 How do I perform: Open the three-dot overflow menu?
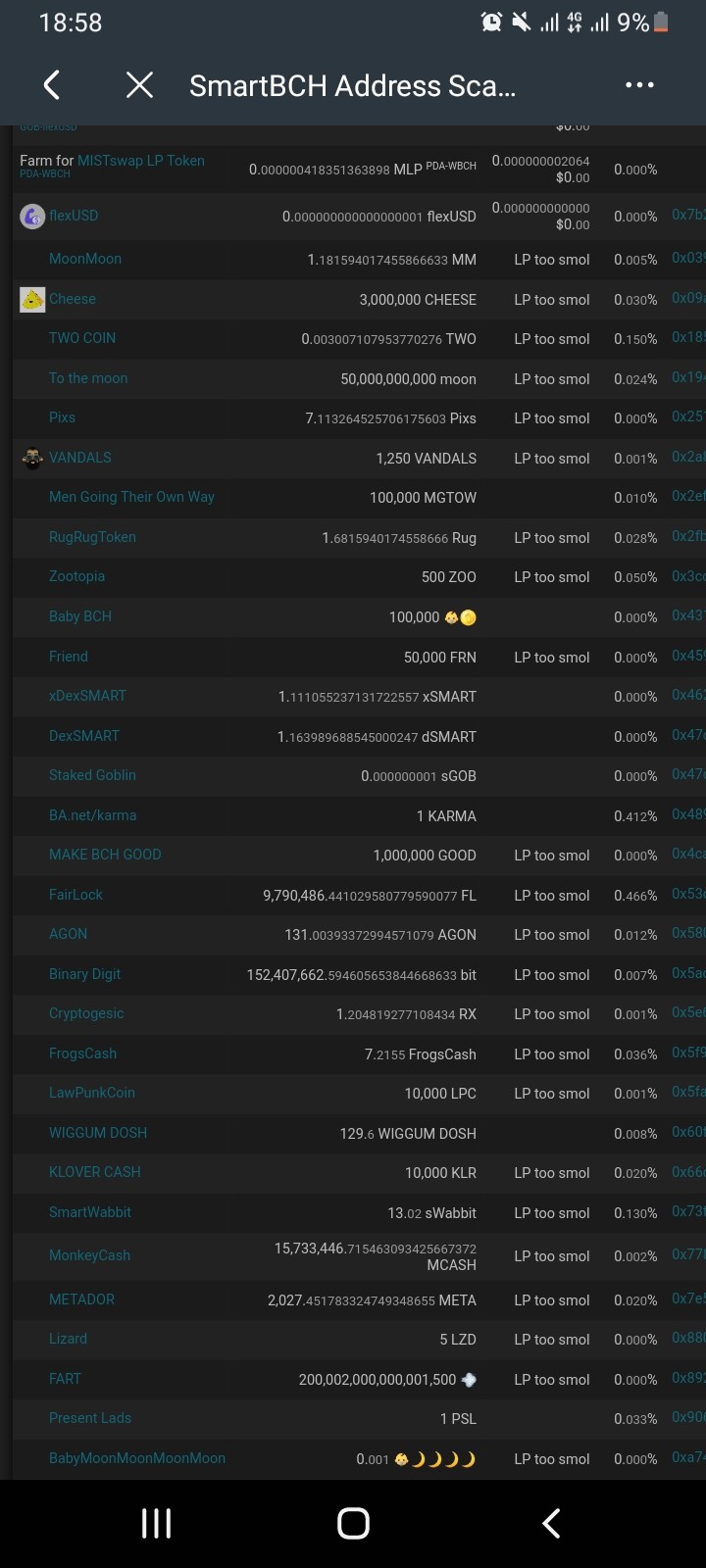pyautogui.click(x=639, y=85)
